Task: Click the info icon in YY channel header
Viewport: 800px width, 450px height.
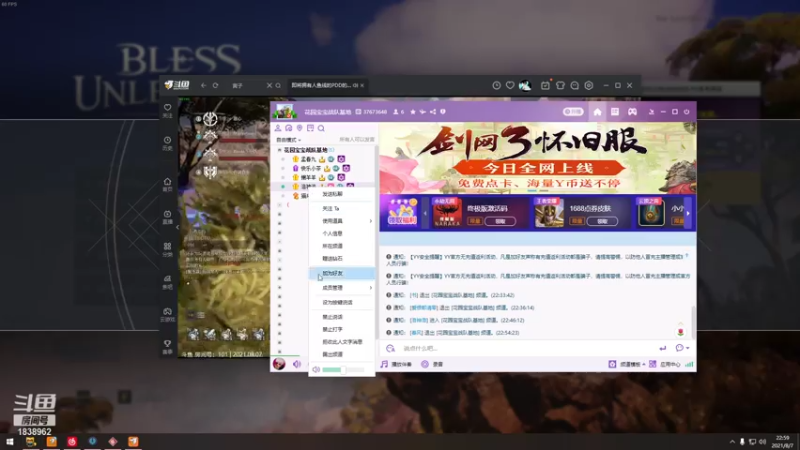Action: click(443, 112)
